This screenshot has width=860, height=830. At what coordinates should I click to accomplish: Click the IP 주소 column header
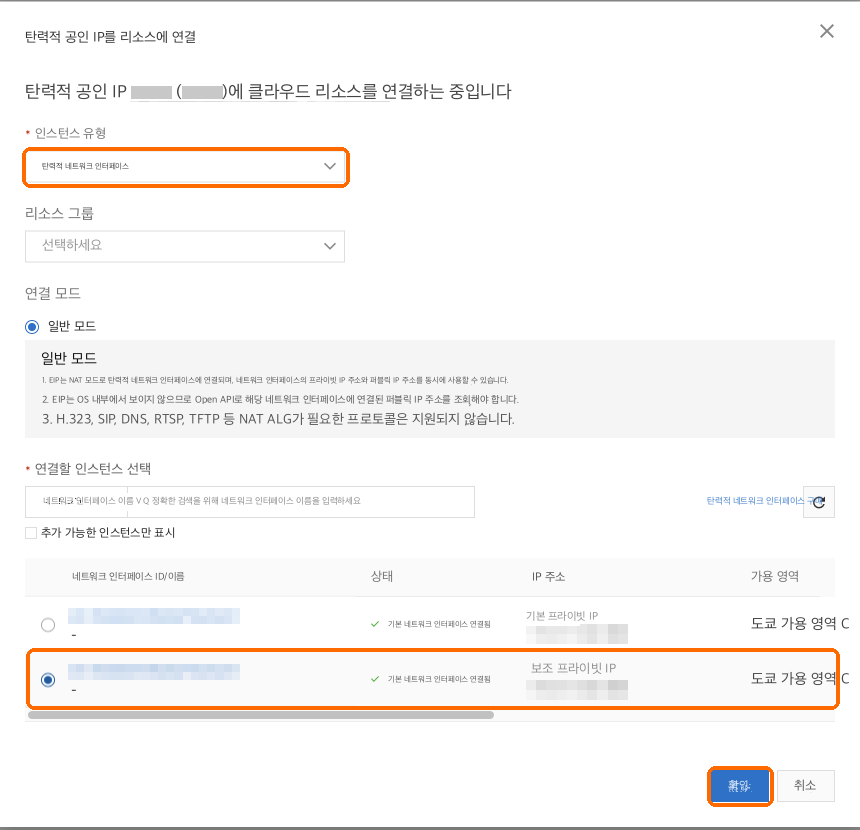point(548,577)
